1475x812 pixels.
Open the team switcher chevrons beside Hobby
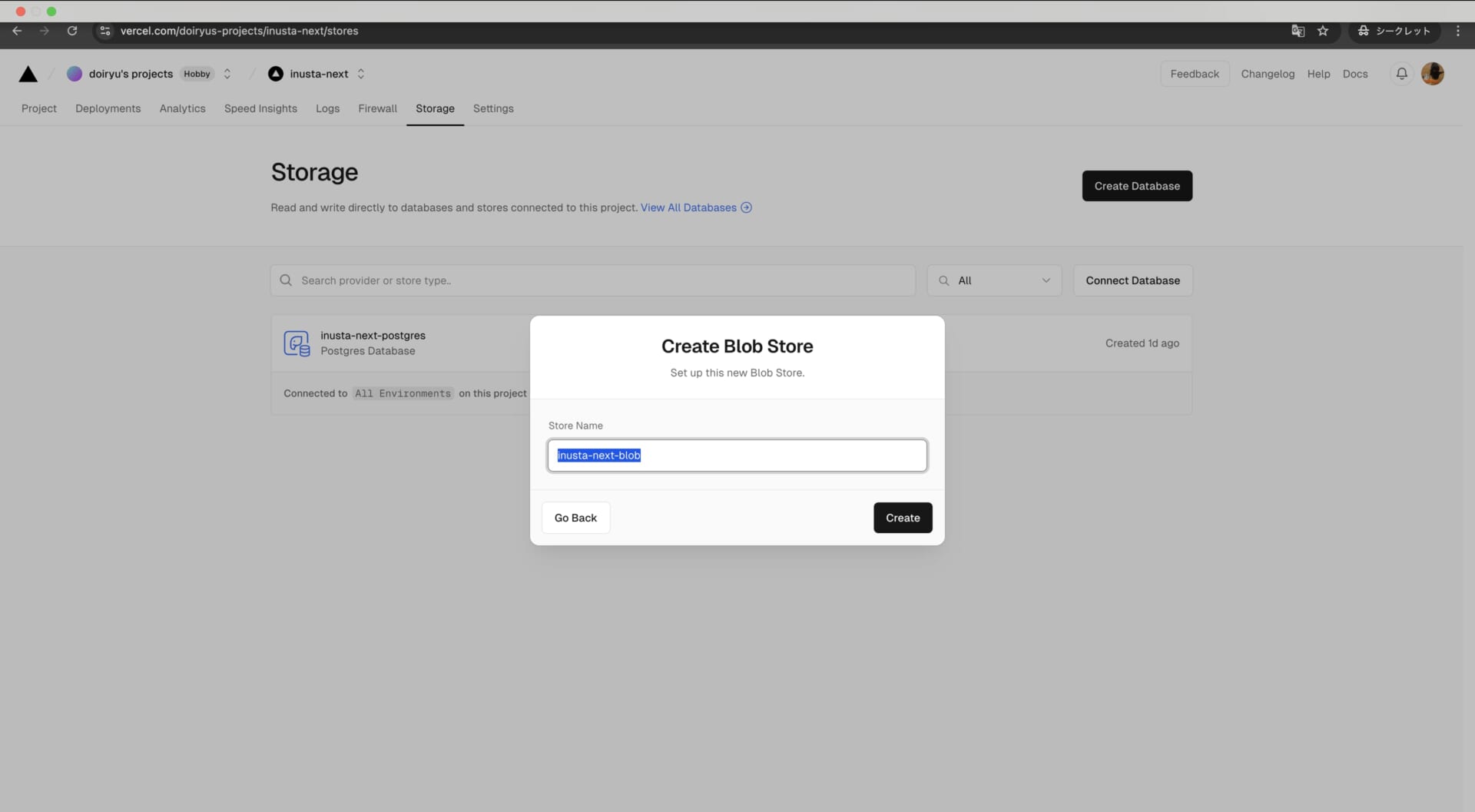(227, 74)
